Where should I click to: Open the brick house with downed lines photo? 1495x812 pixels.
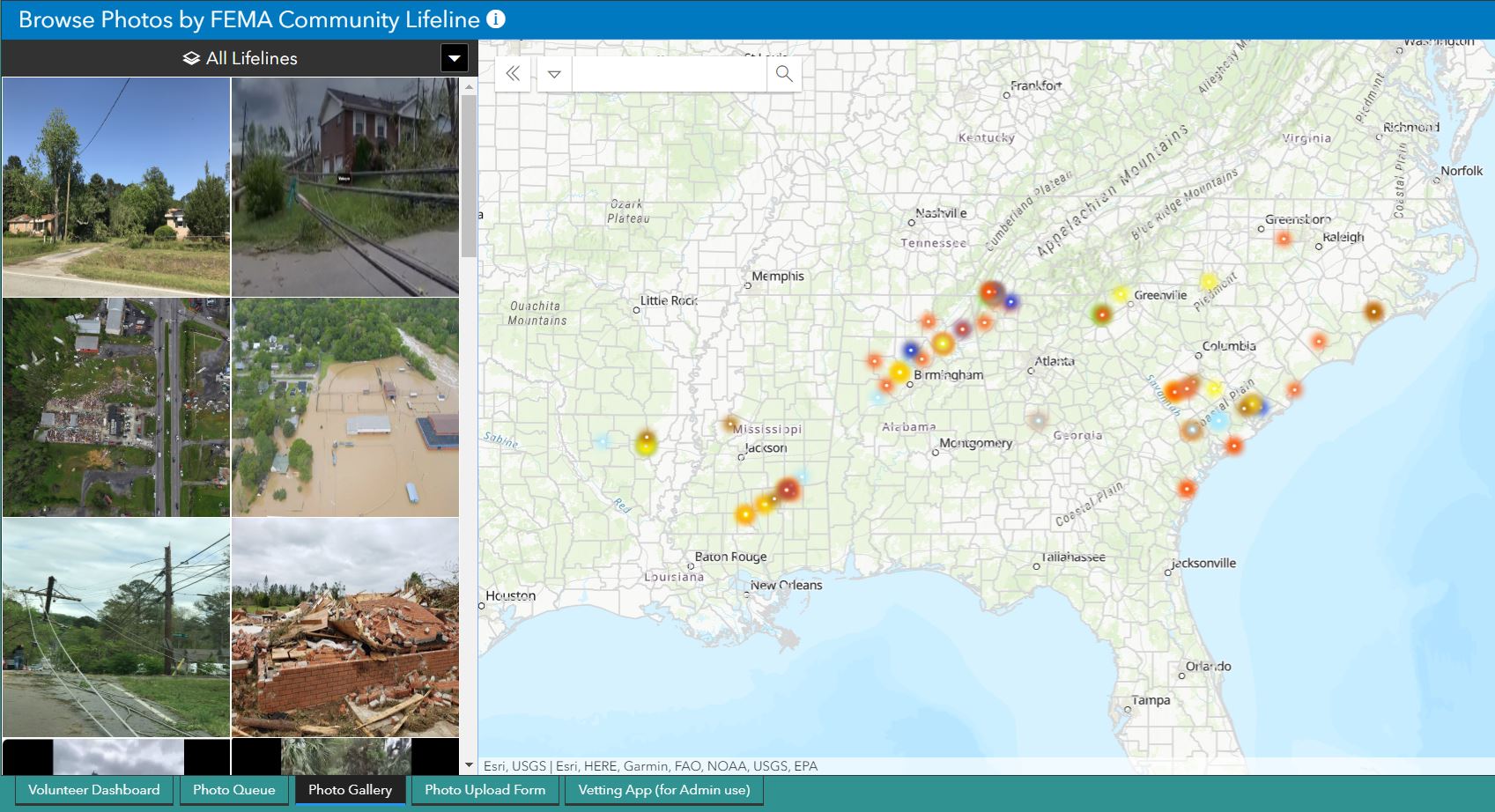[x=345, y=187]
